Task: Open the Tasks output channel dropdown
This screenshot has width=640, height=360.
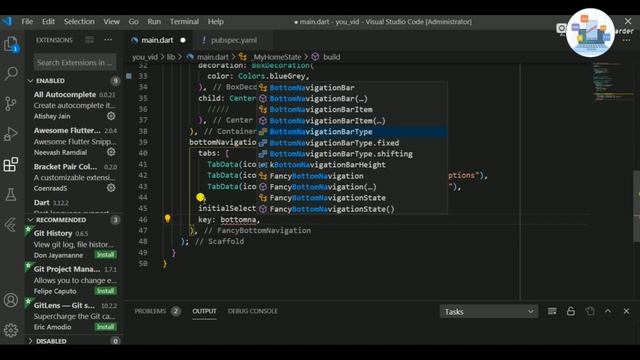Action: click(489, 312)
